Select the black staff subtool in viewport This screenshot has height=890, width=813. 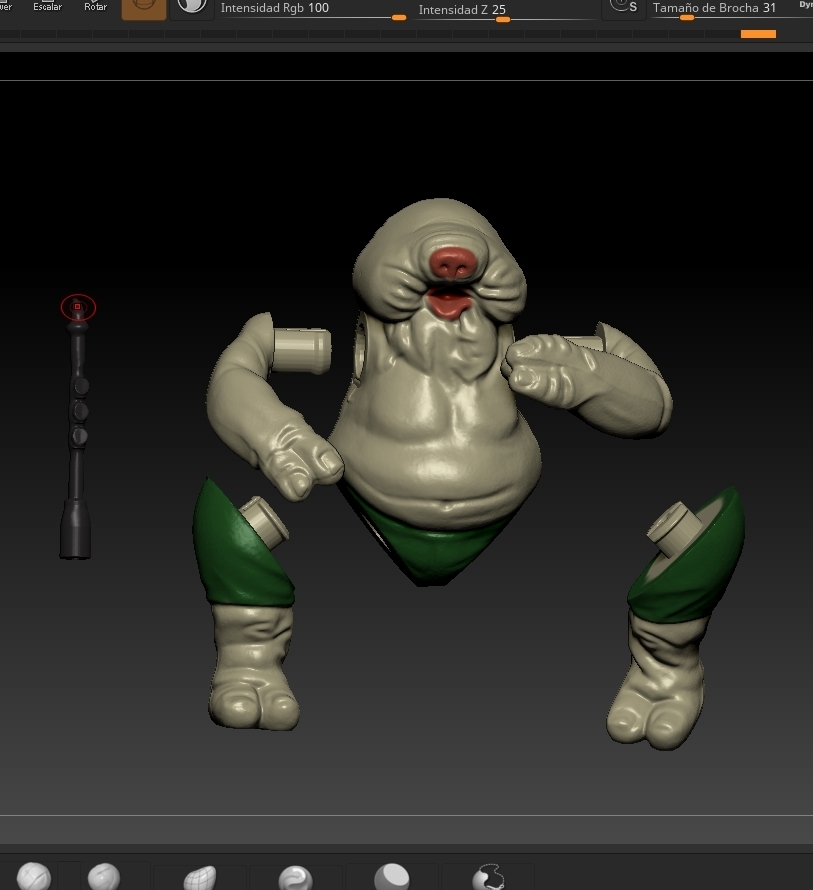[x=76, y=431]
